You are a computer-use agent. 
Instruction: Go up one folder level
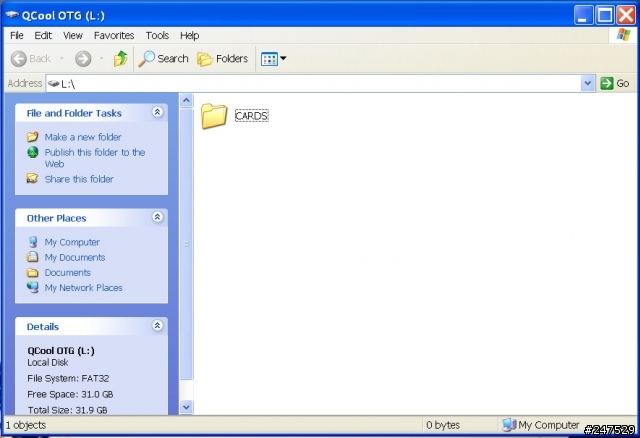[120, 59]
